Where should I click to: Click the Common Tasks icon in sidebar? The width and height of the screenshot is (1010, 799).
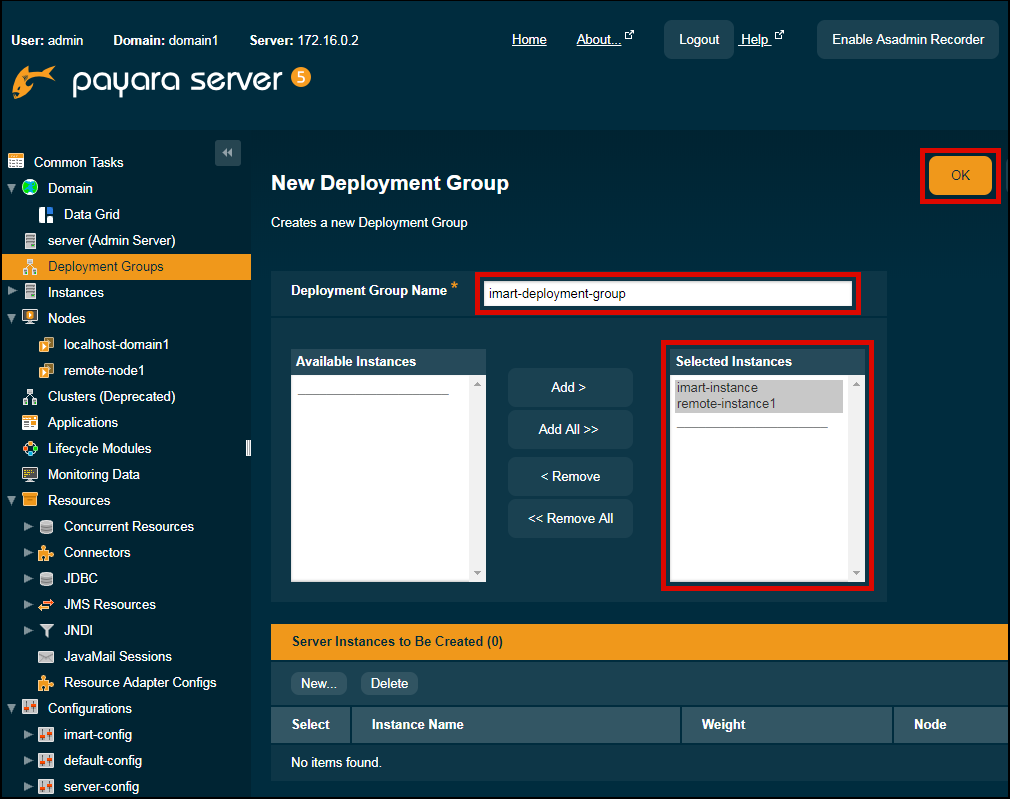15,161
